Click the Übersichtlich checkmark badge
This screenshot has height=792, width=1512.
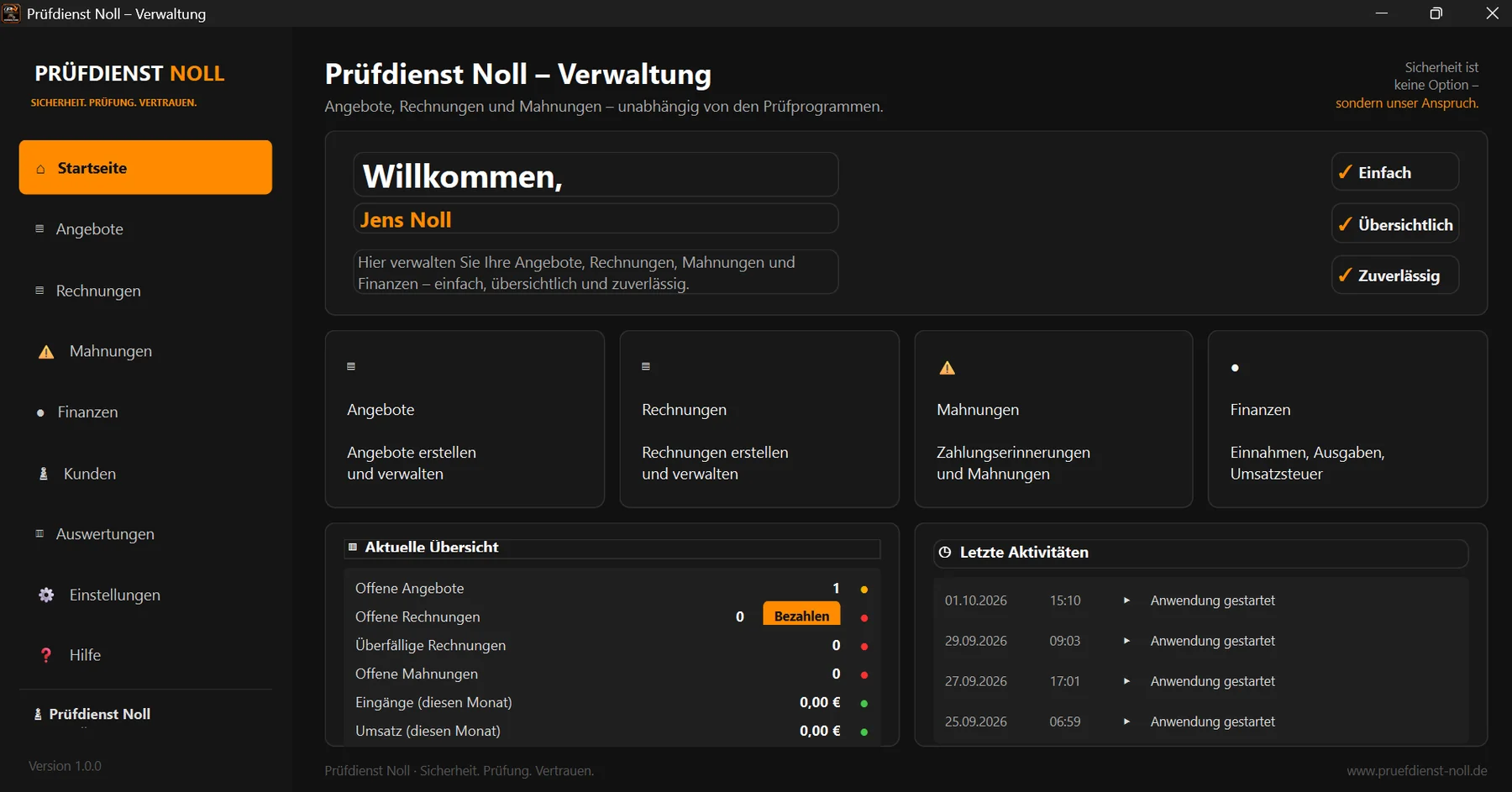[x=1395, y=224]
